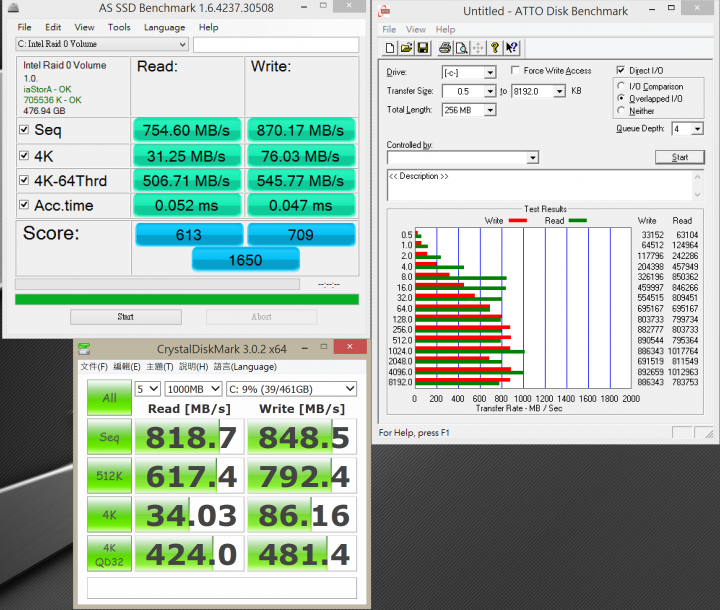The image size is (720, 610).
Task: Click the Seq read value 818.7 in CrystalDiskMark
Action: tap(190, 437)
